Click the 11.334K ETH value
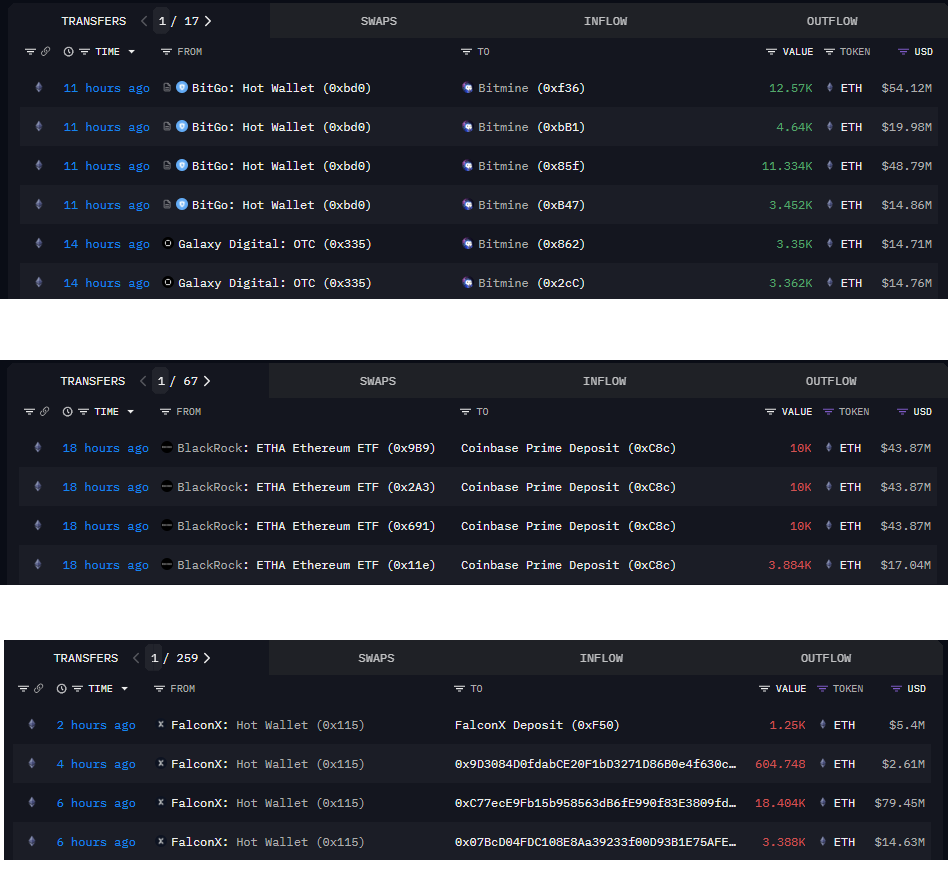The image size is (948, 881). (x=787, y=166)
